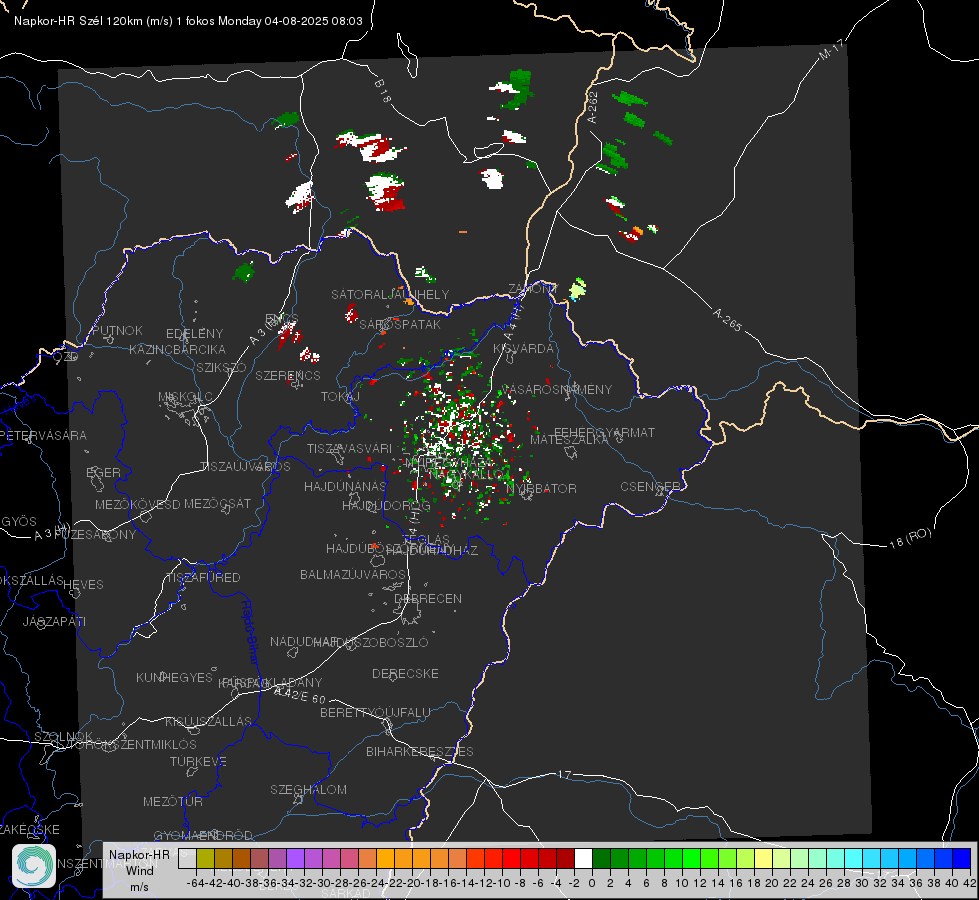The image size is (979, 900).
Task: Click the TISZAVASVÁRI city label
Action: click(x=349, y=448)
